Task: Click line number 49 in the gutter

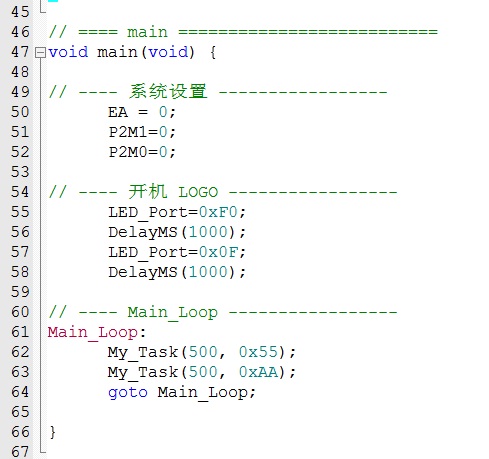Action: [x=20, y=92]
